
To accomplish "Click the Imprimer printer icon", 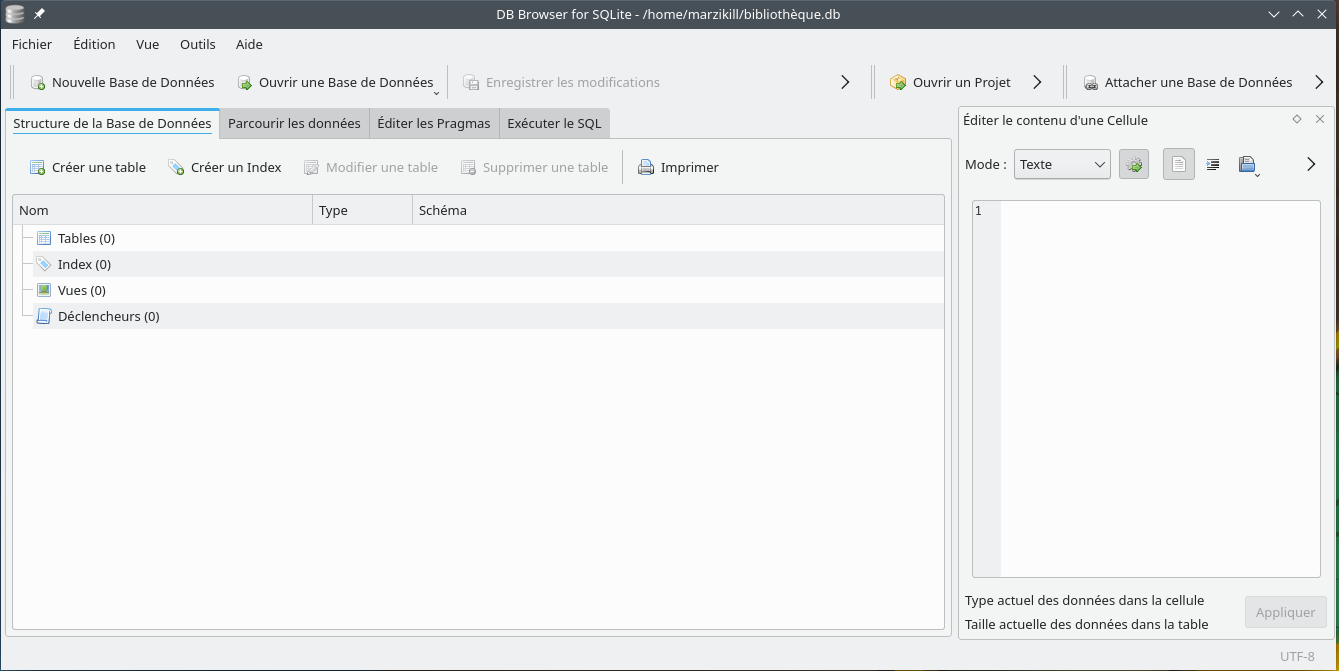I will (646, 168).
